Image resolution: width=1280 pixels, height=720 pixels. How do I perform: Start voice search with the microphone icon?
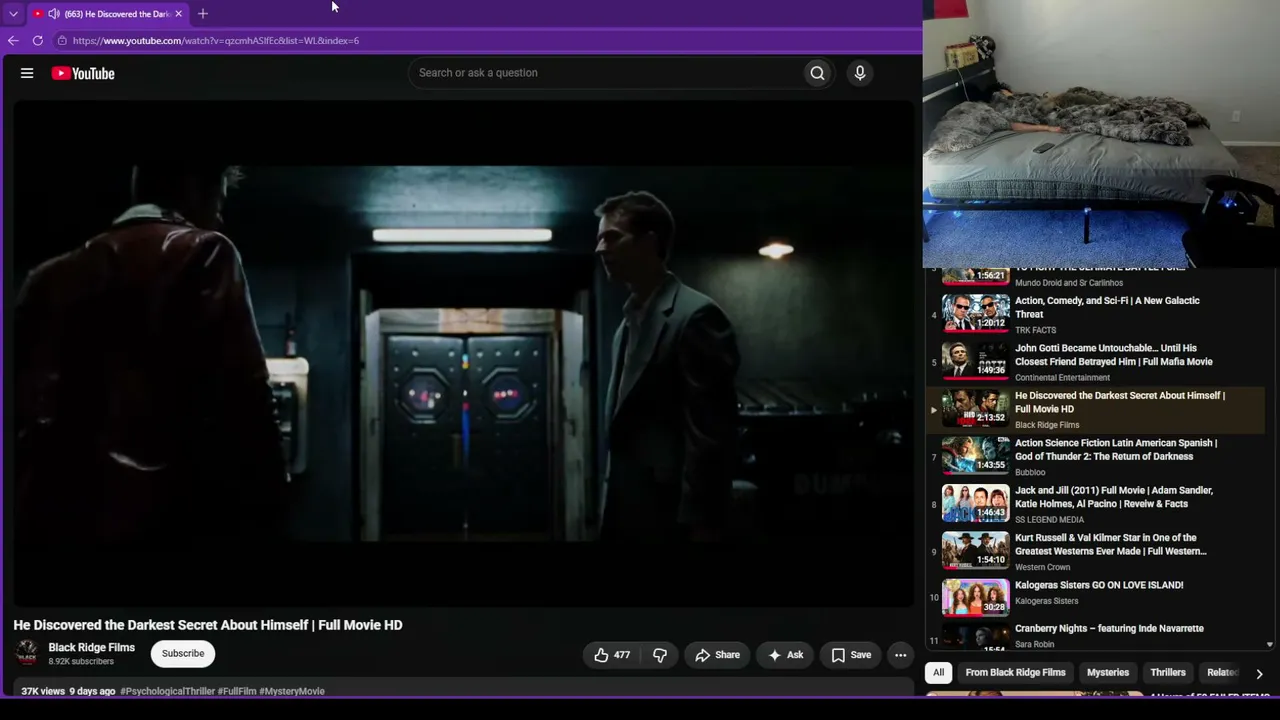click(860, 73)
